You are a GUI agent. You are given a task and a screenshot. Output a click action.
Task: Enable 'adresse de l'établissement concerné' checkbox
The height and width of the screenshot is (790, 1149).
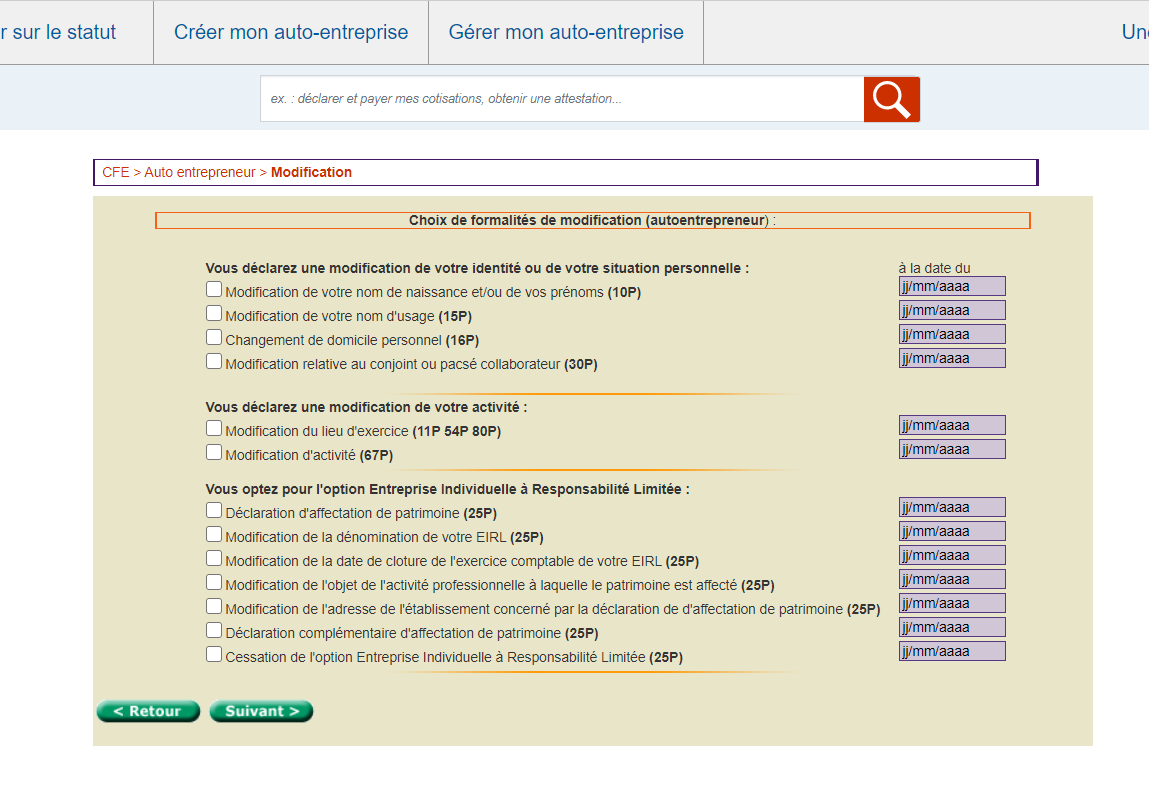tap(214, 606)
